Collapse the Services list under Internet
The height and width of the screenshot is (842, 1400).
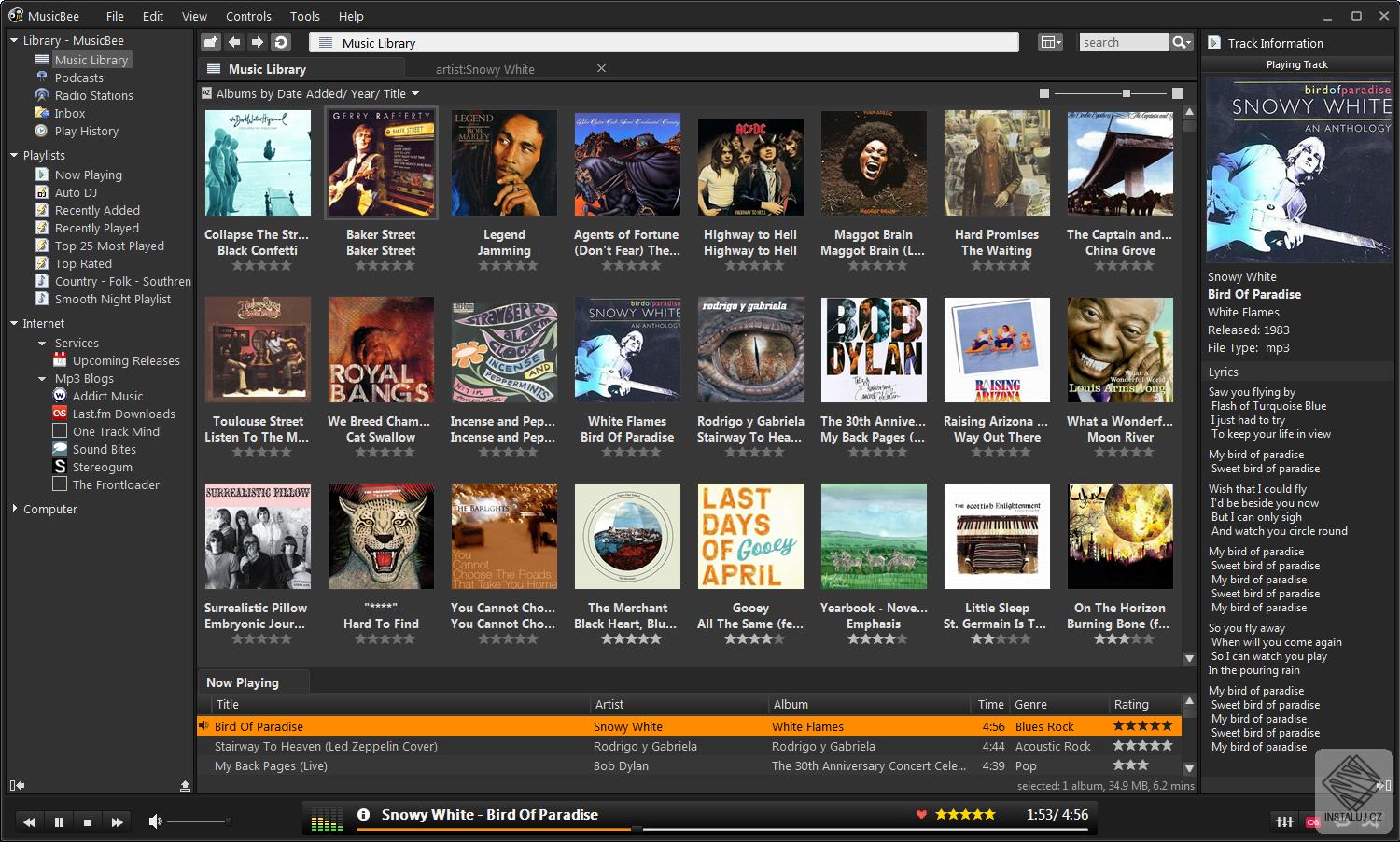(x=41, y=343)
